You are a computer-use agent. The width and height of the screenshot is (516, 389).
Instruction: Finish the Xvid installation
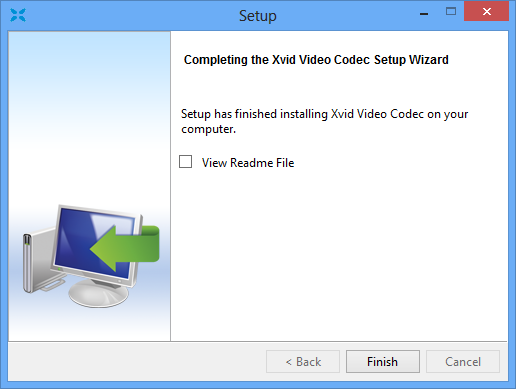click(x=383, y=361)
